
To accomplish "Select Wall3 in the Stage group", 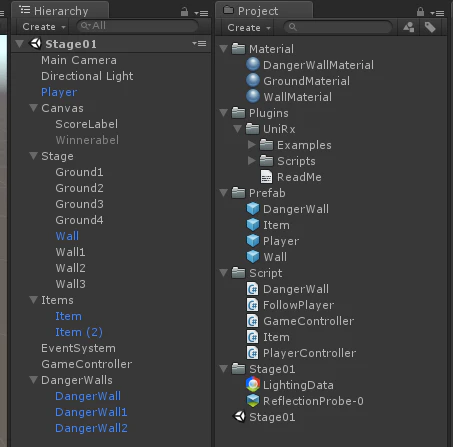I will click(x=70, y=284).
